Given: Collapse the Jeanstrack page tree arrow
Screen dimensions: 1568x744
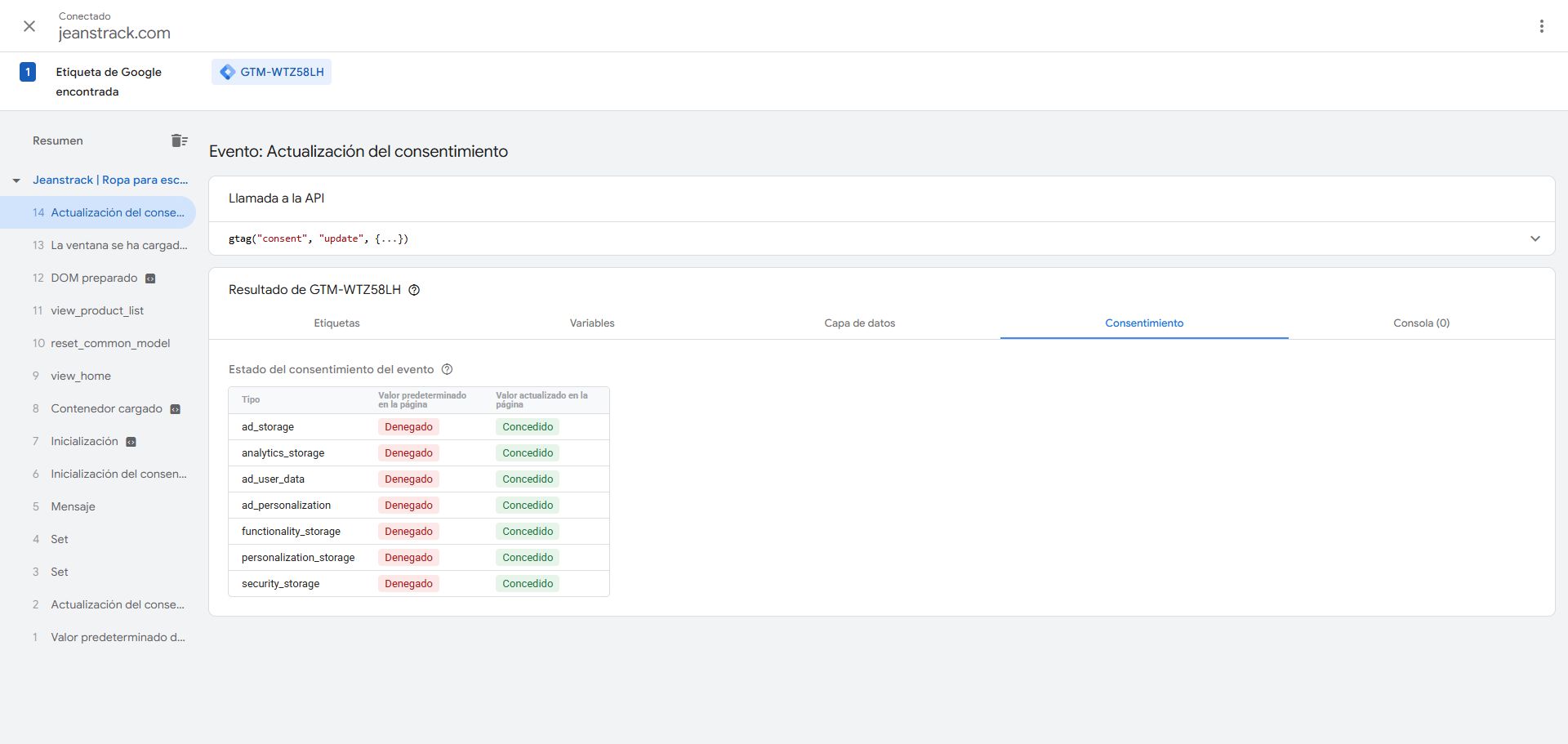Looking at the screenshot, I should coord(16,180).
